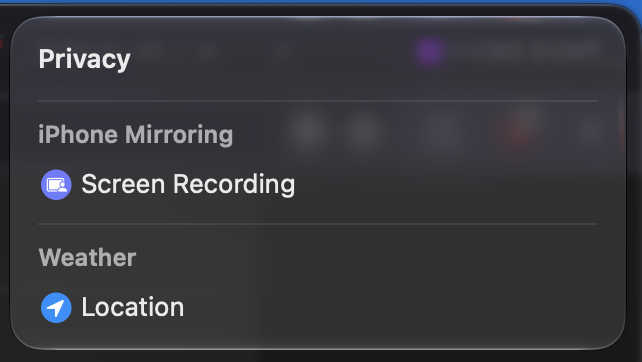This screenshot has width=642, height=362.
Task: Click the blurred purple indicator dot
Action: coord(429,52)
